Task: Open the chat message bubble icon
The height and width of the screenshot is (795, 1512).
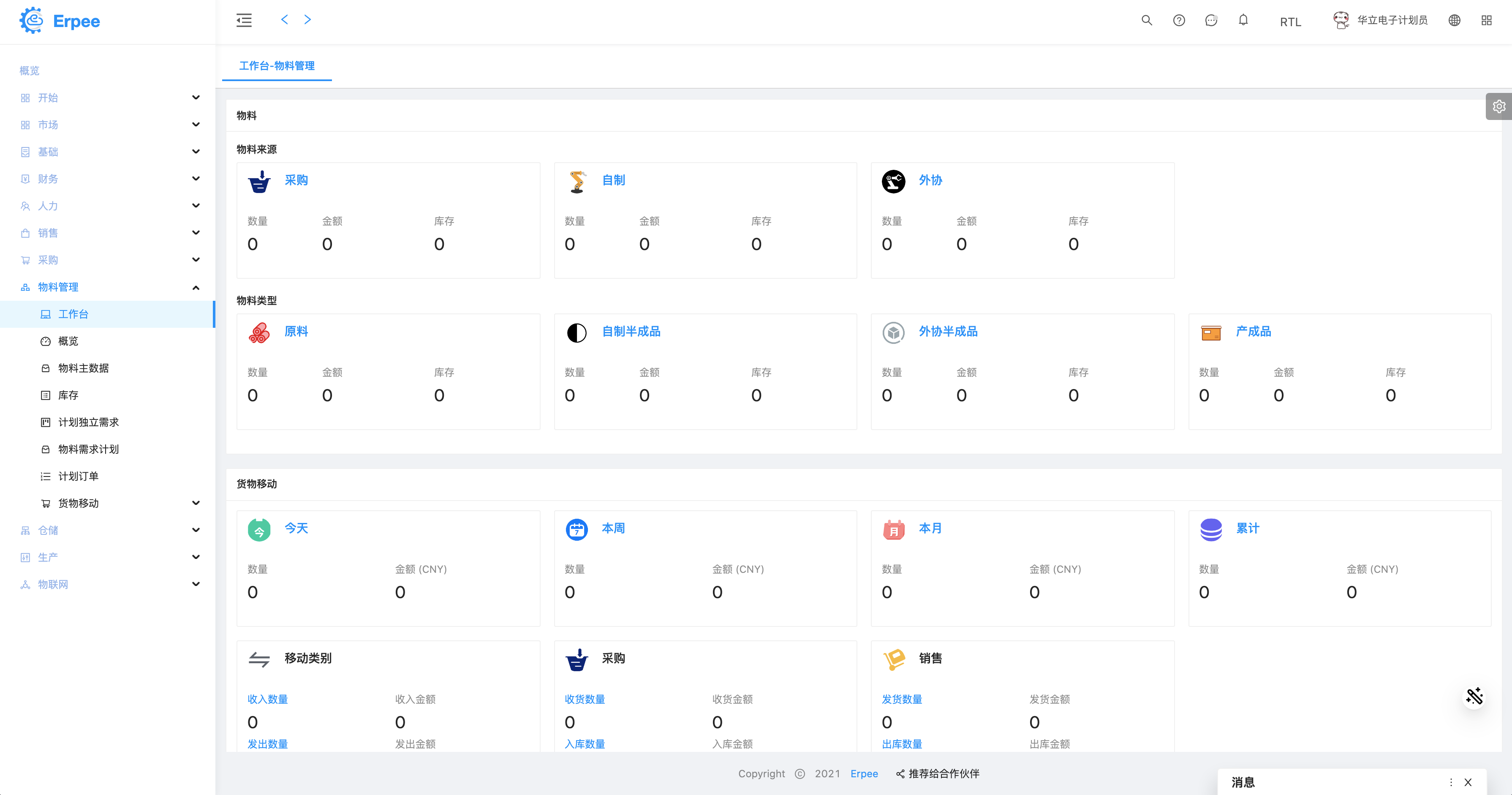Action: 1211,21
